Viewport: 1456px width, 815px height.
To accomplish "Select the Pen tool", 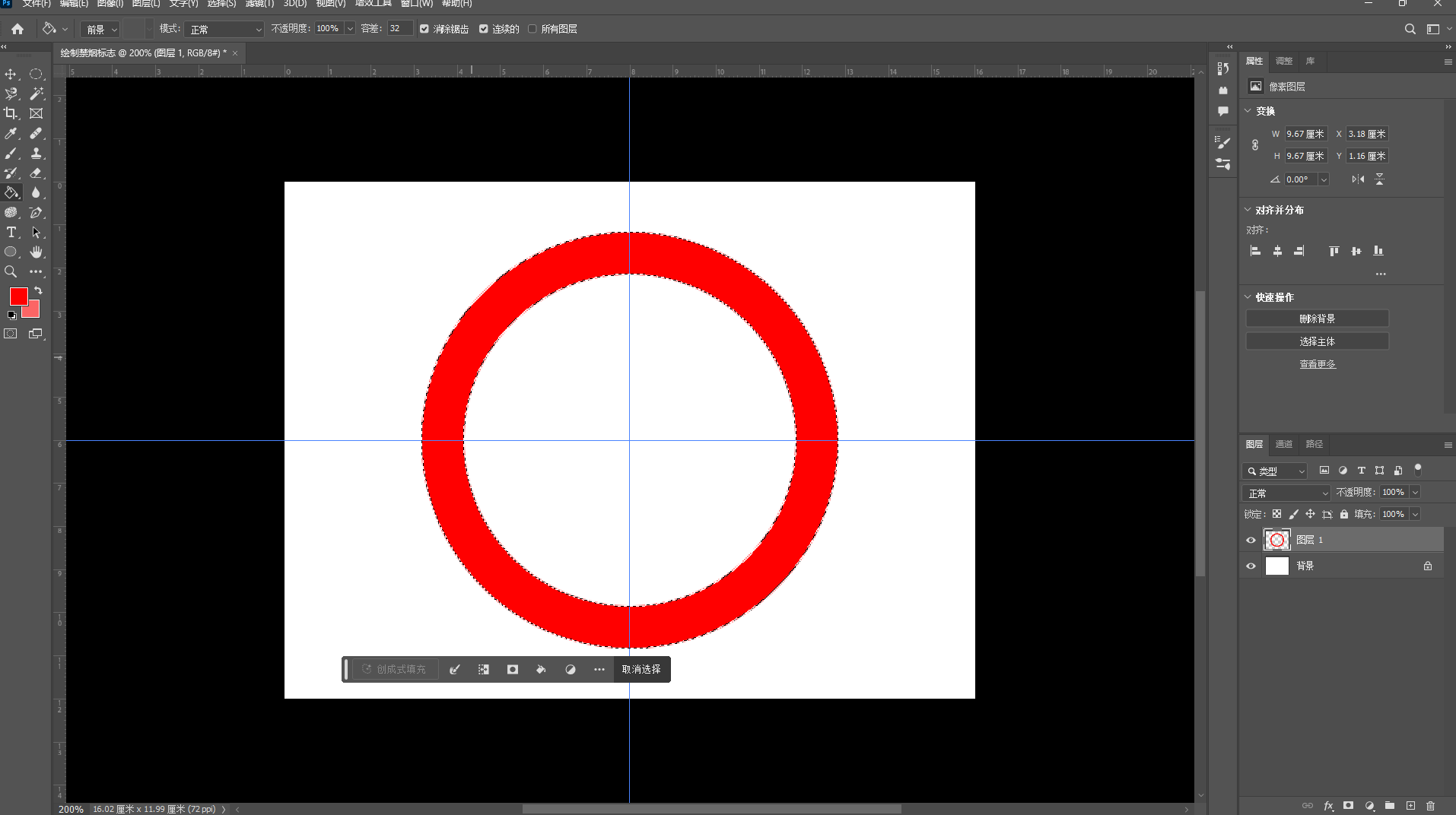I will pos(36,212).
